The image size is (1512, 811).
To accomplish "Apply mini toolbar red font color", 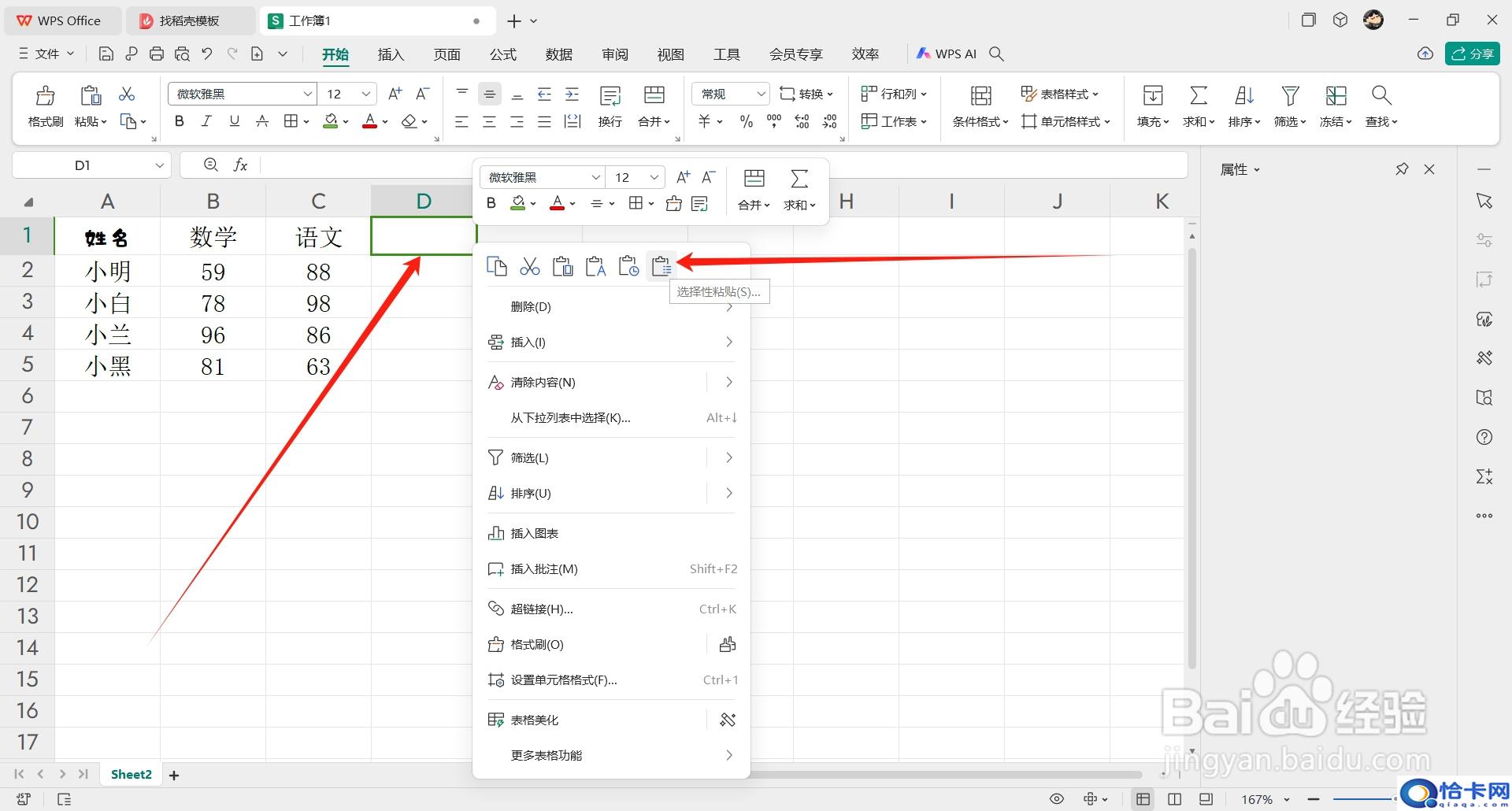I will click(x=557, y=203).
